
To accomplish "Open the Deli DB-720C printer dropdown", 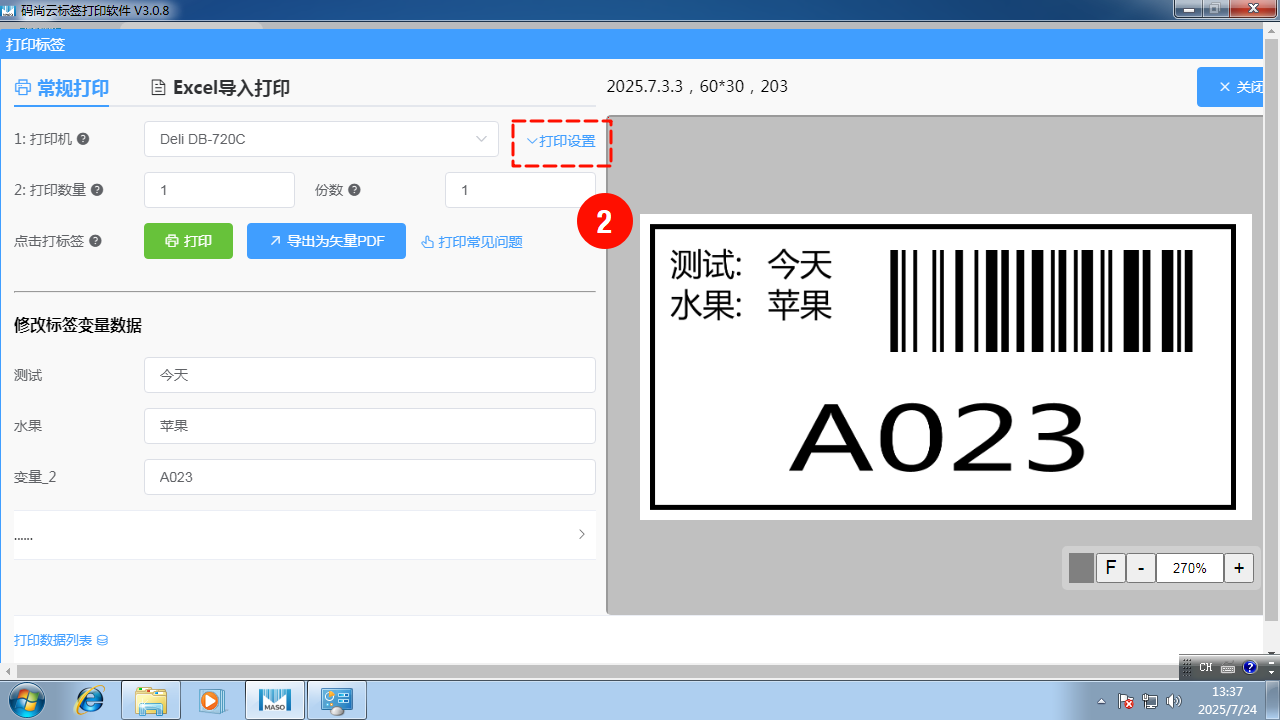I will pos(321,139).
